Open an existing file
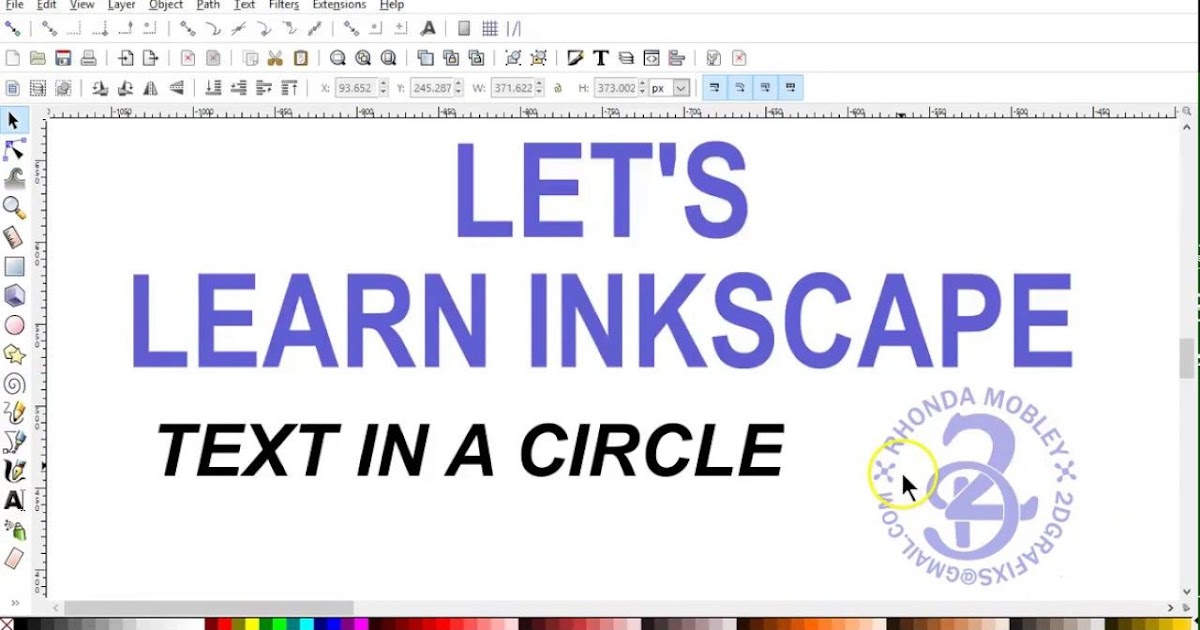The width and height of the screenshot is (1200, 630). (37, 58)
